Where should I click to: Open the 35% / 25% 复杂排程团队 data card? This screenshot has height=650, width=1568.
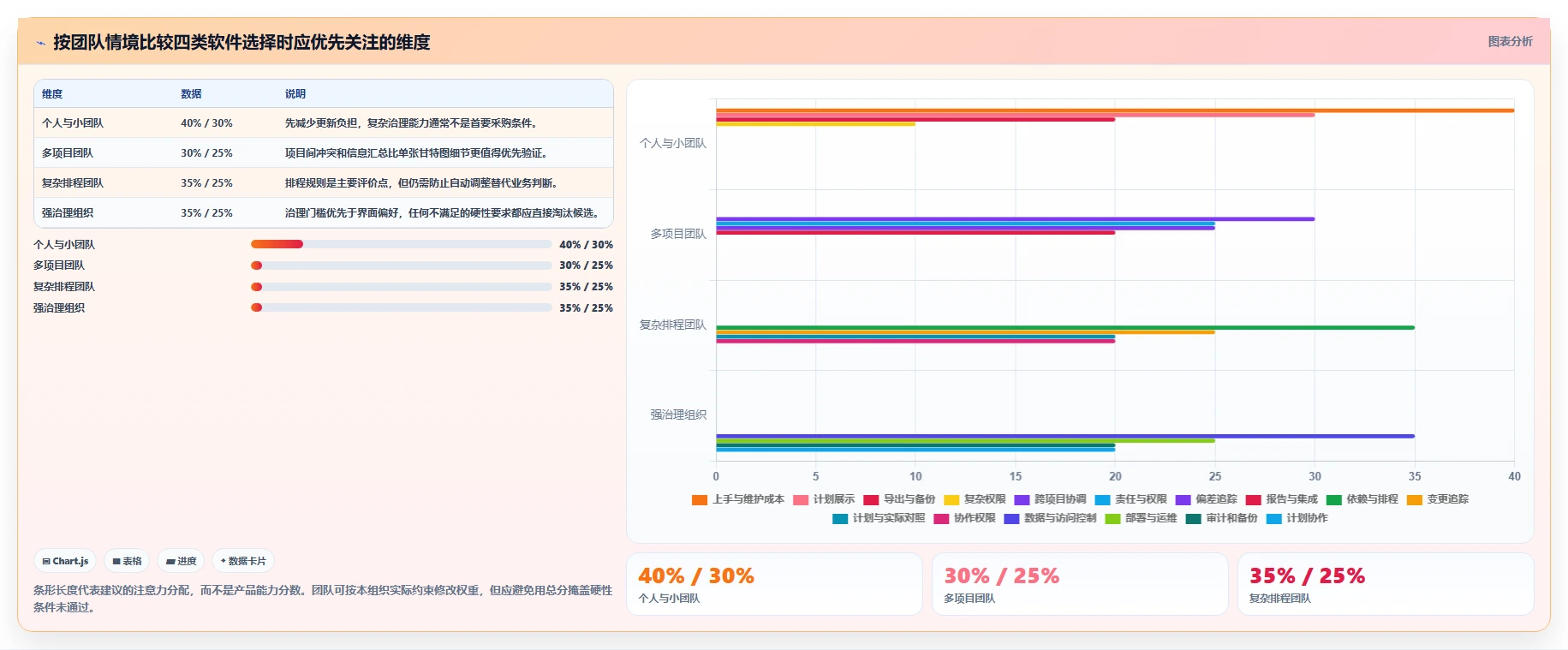tap(1386, 584)
